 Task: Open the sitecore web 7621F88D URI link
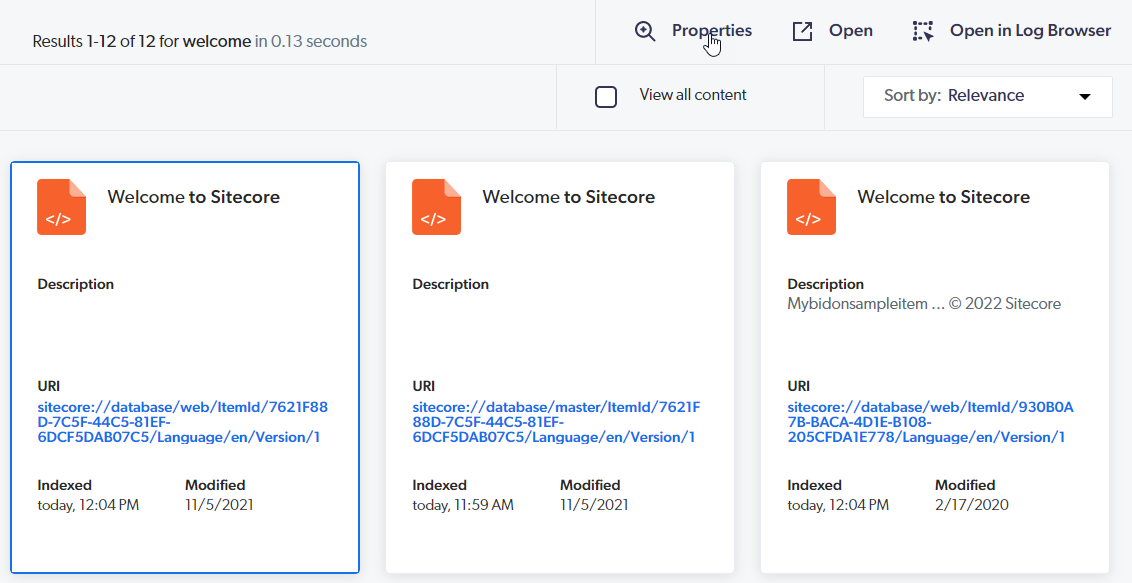(x=183, y=422)
